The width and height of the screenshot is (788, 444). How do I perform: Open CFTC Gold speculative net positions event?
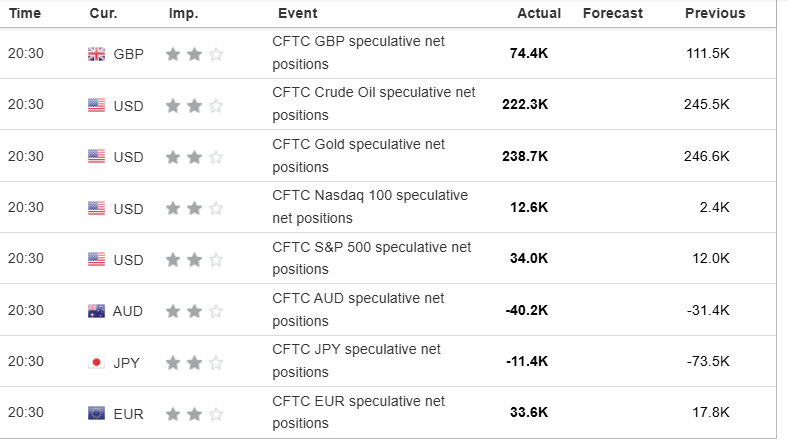[358, 155]
